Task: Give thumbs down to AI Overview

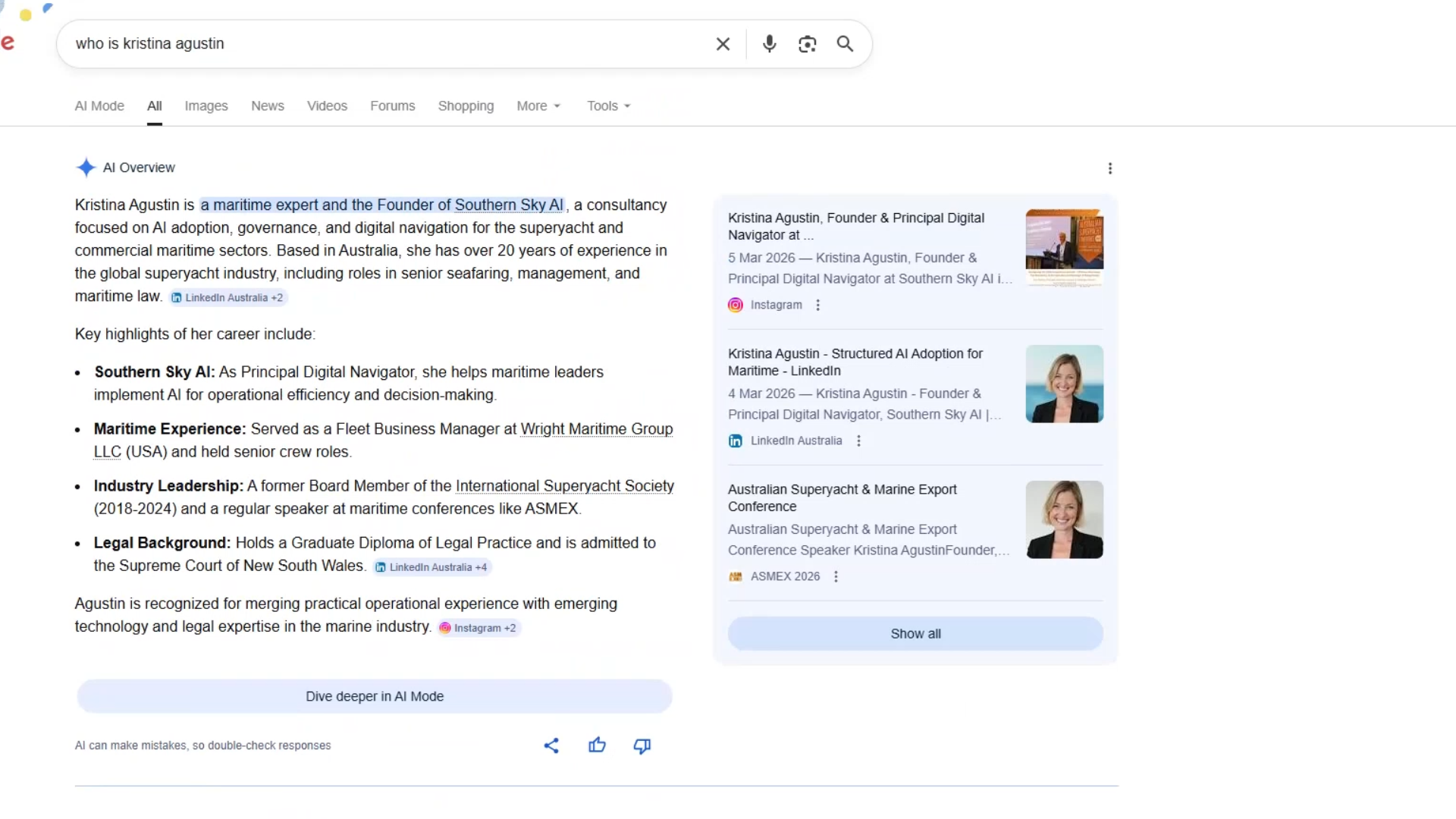Action: point(642,745)
